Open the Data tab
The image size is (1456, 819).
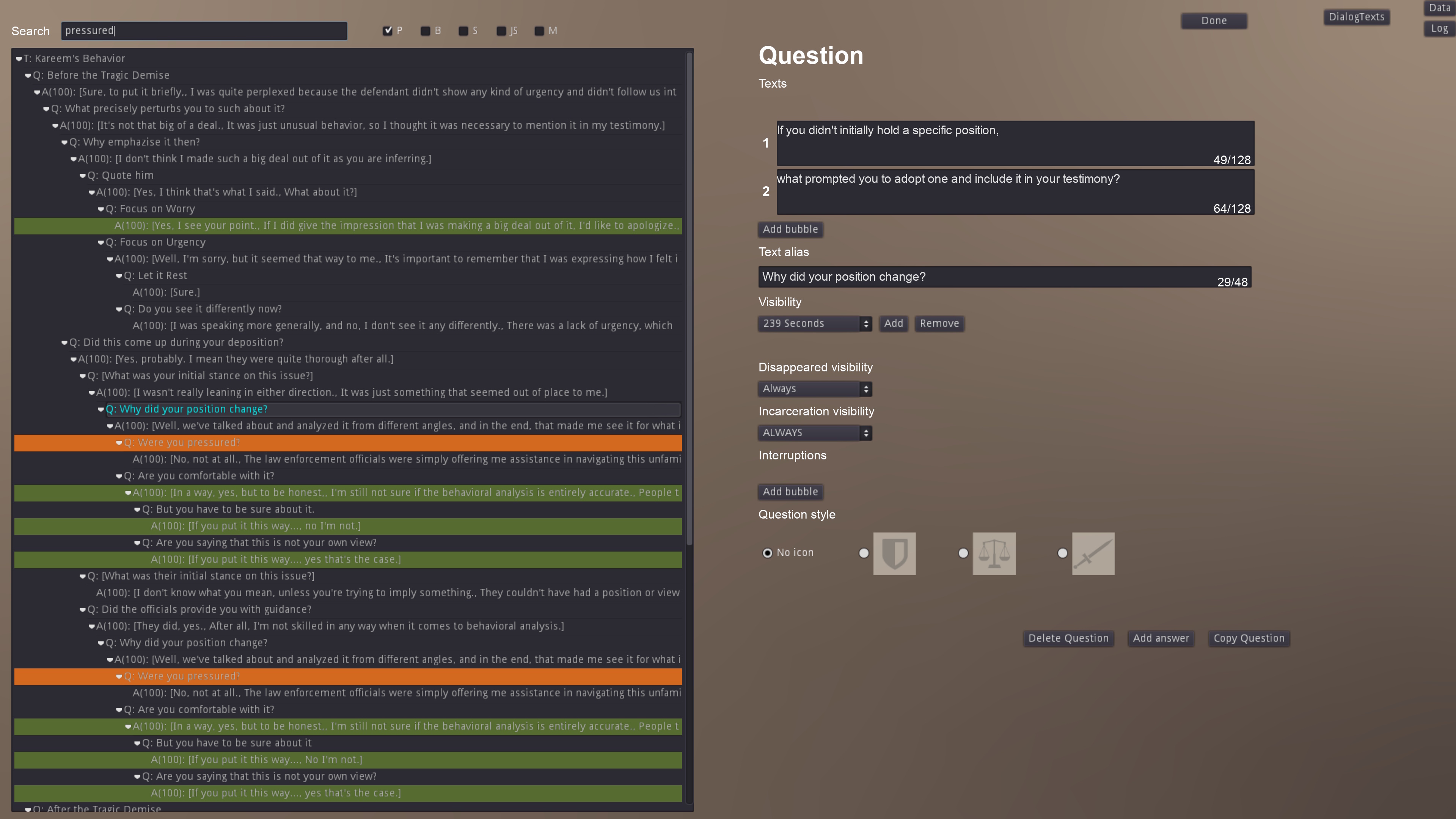pyautogui.click(x=1439, y=8)
